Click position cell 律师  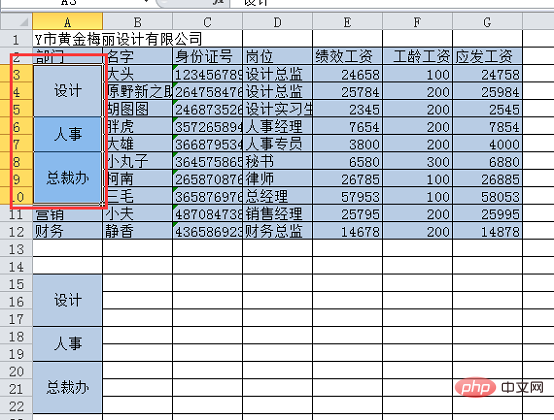point(277,179)
